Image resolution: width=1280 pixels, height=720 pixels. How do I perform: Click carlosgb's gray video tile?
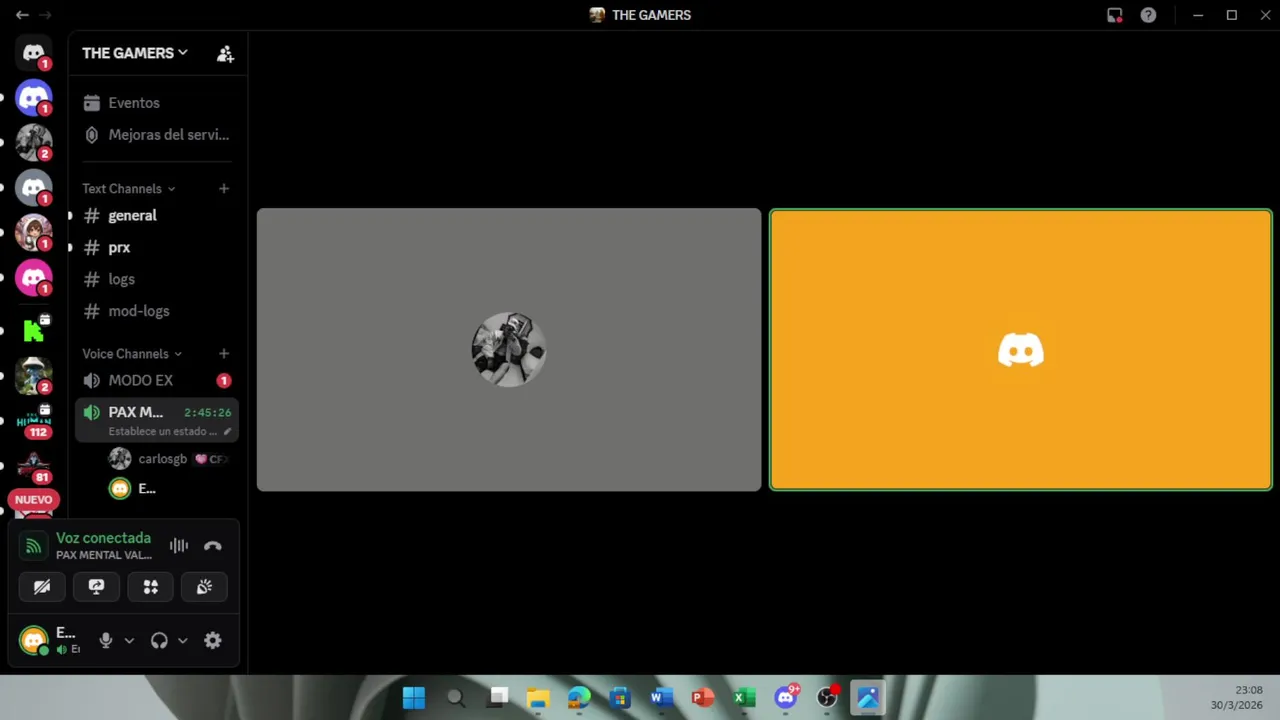coord(509,350)
